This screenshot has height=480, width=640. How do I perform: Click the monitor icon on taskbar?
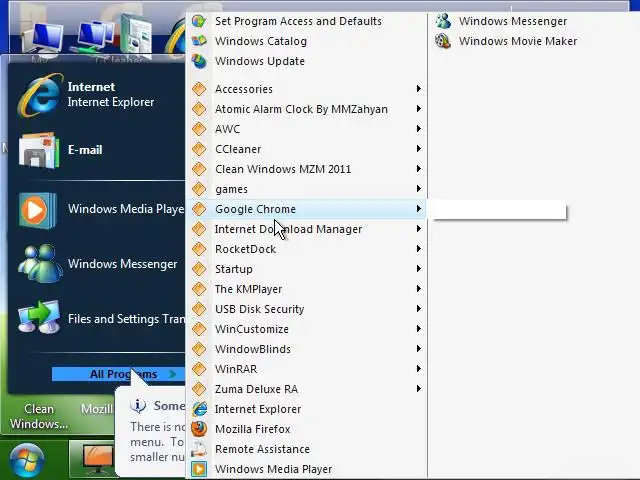[97, 460]
